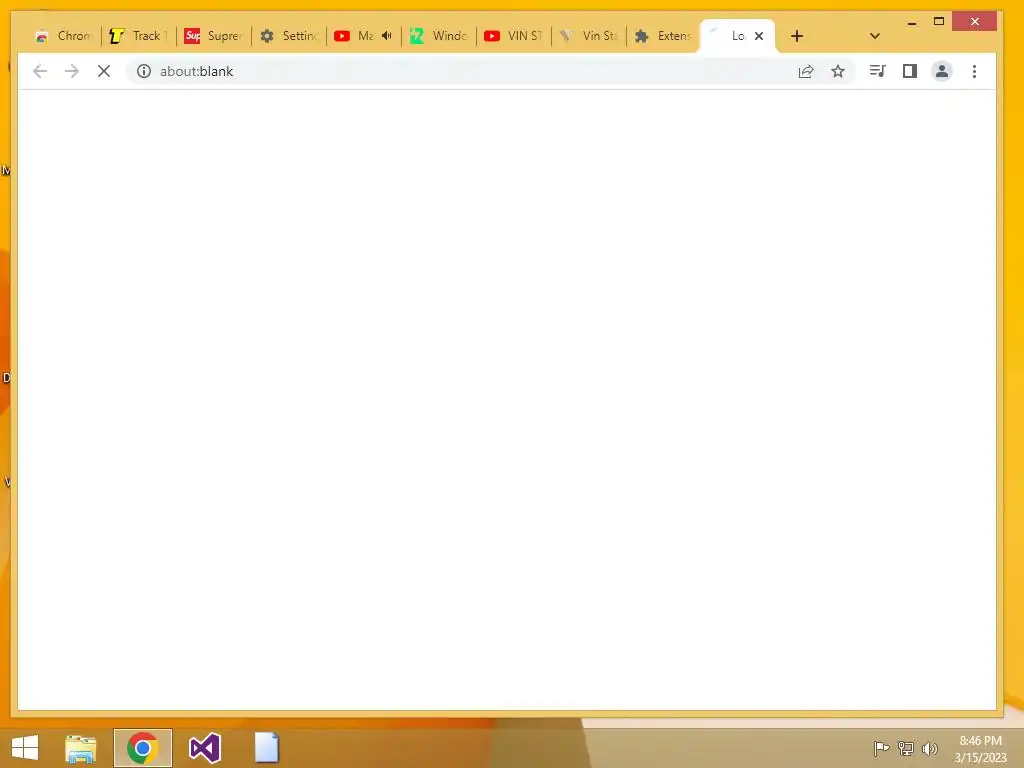Open Chrome three-dot menu
The height and width of the screenshot is (768, 1024).
[974, 71]
